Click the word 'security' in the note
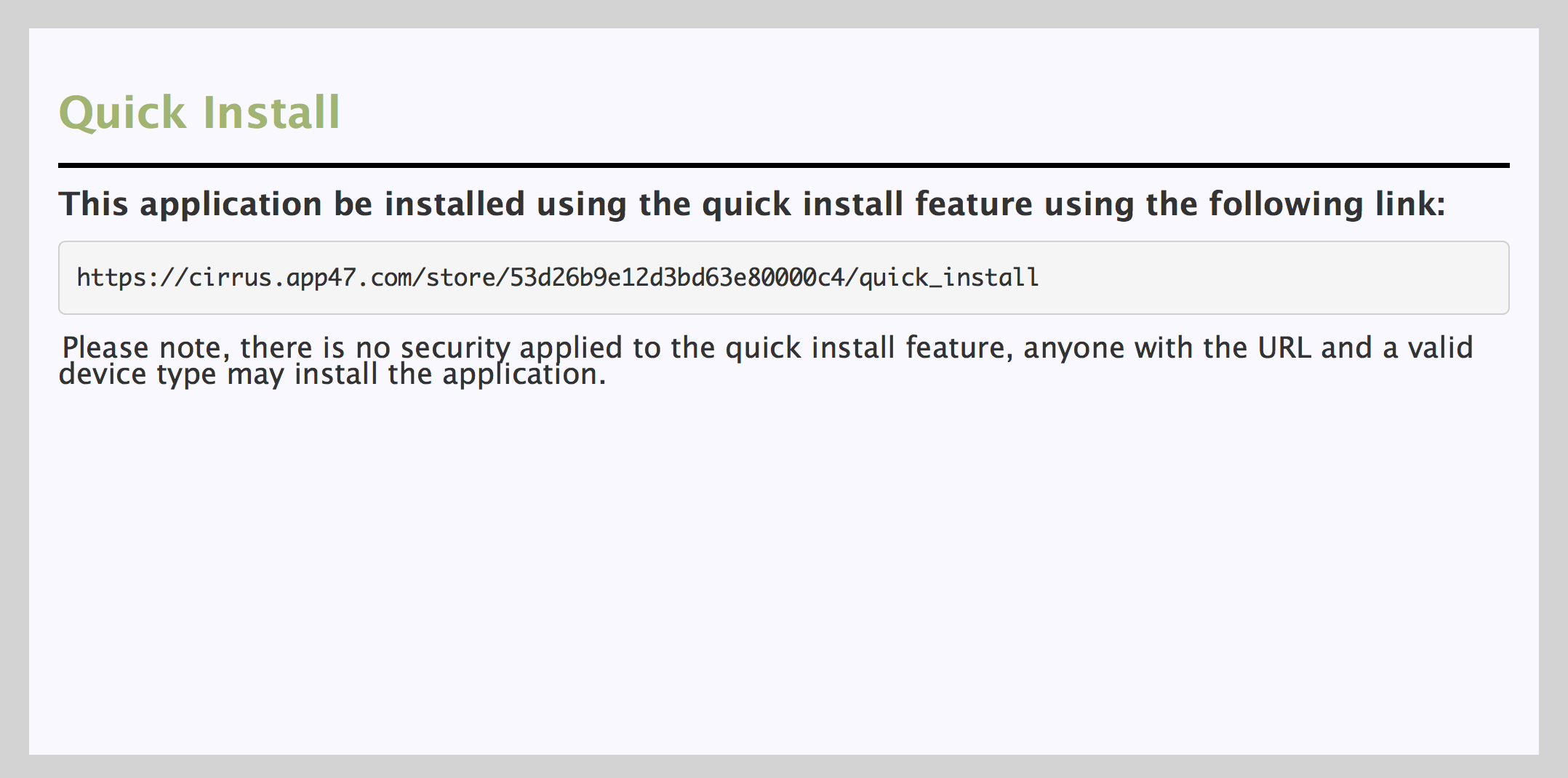Viewport: 1568px width, 778px height. pos(455,348)
